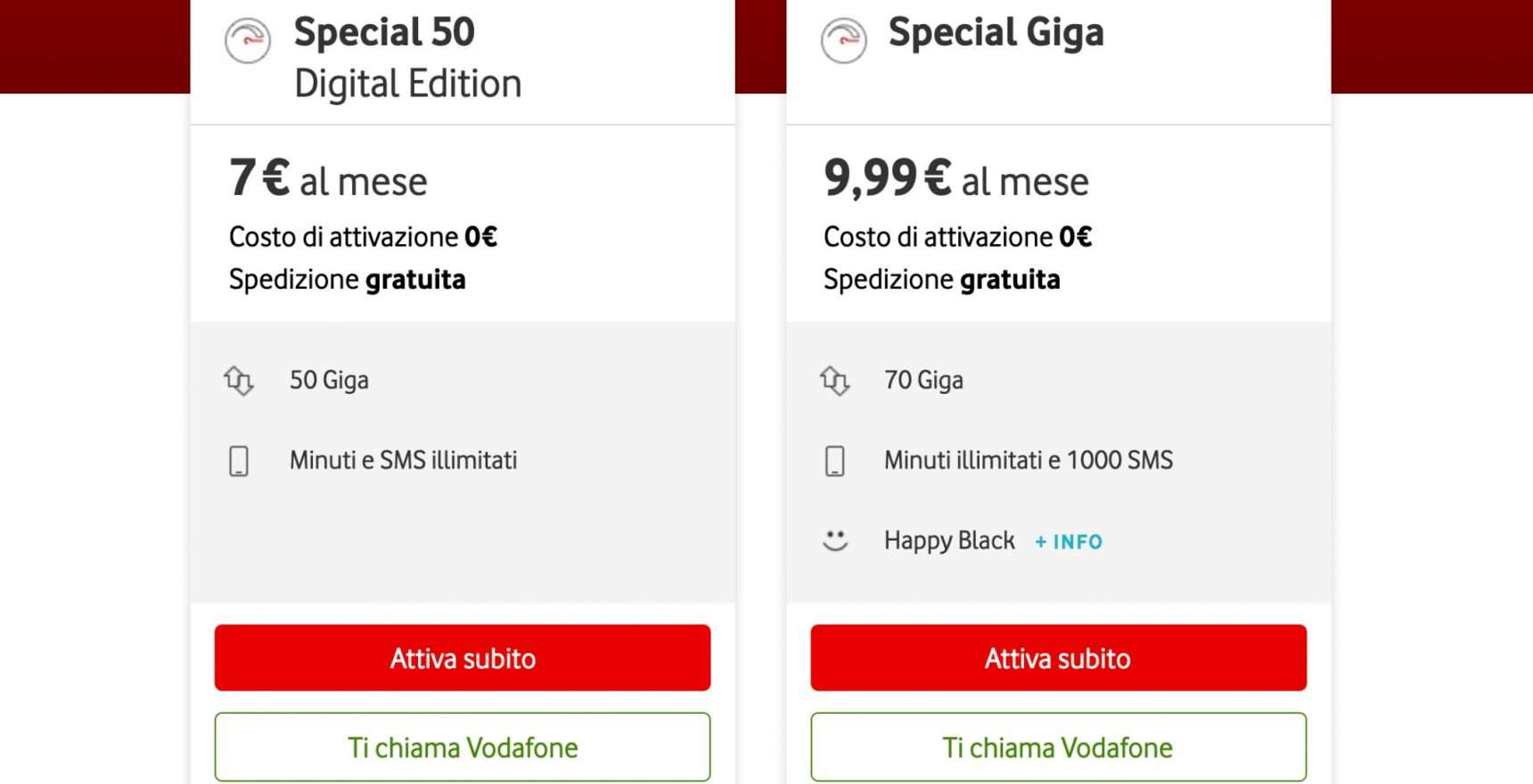Select the 7 € al mese price
This screenshot has height=784, width=1533.
click(x=328, y=178)
